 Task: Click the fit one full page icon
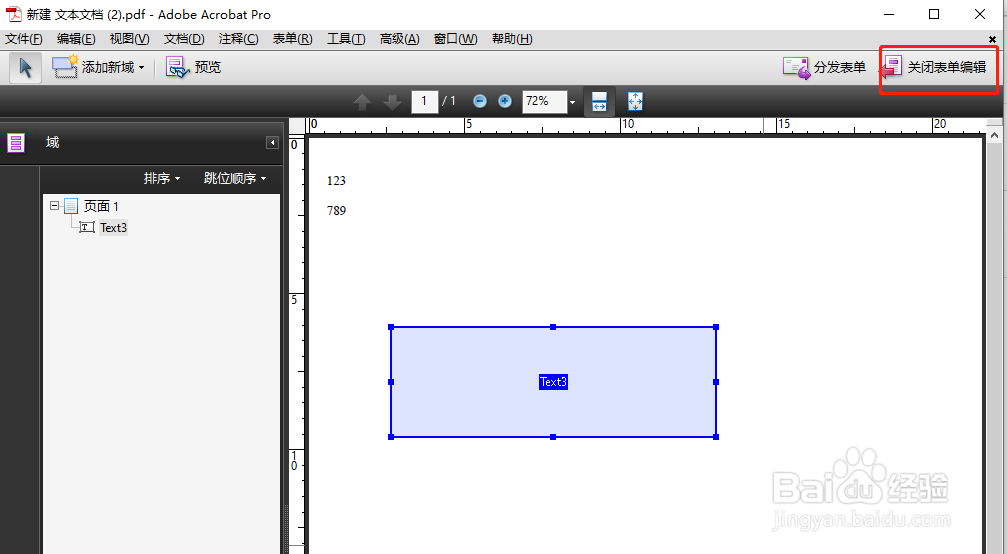tap(635, 101)
